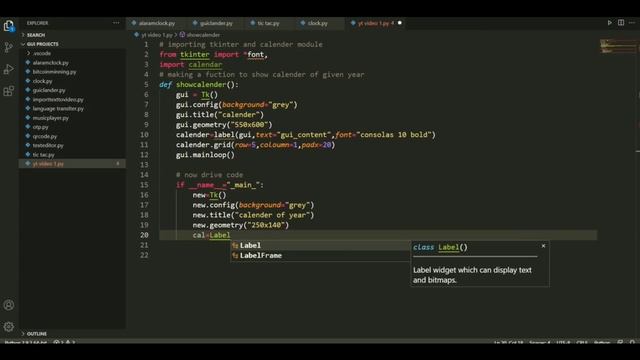Open language transliter.py in the explorer
The image size is (640, 360).
(58, 109)
